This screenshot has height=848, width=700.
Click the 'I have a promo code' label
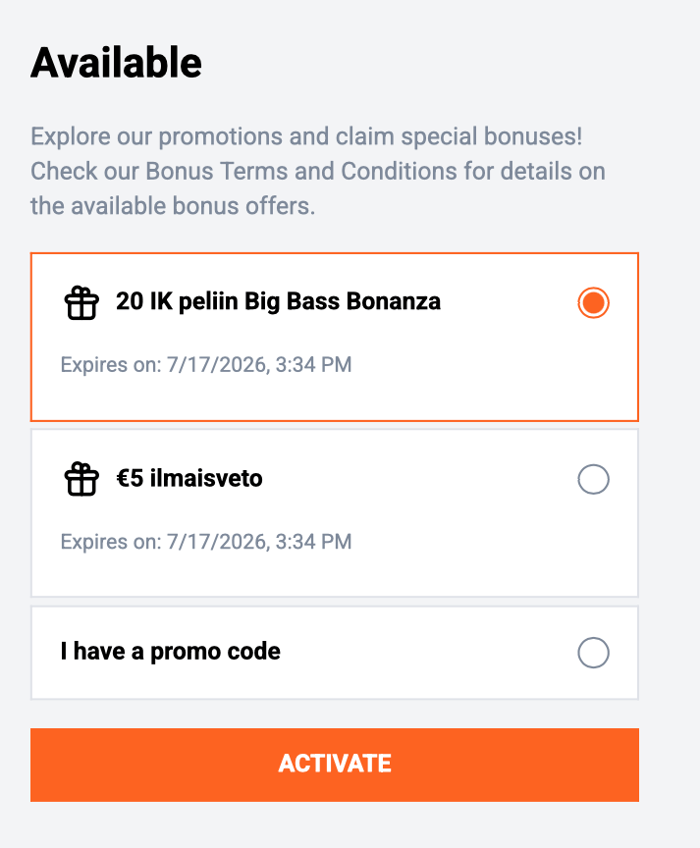point(170,652)
